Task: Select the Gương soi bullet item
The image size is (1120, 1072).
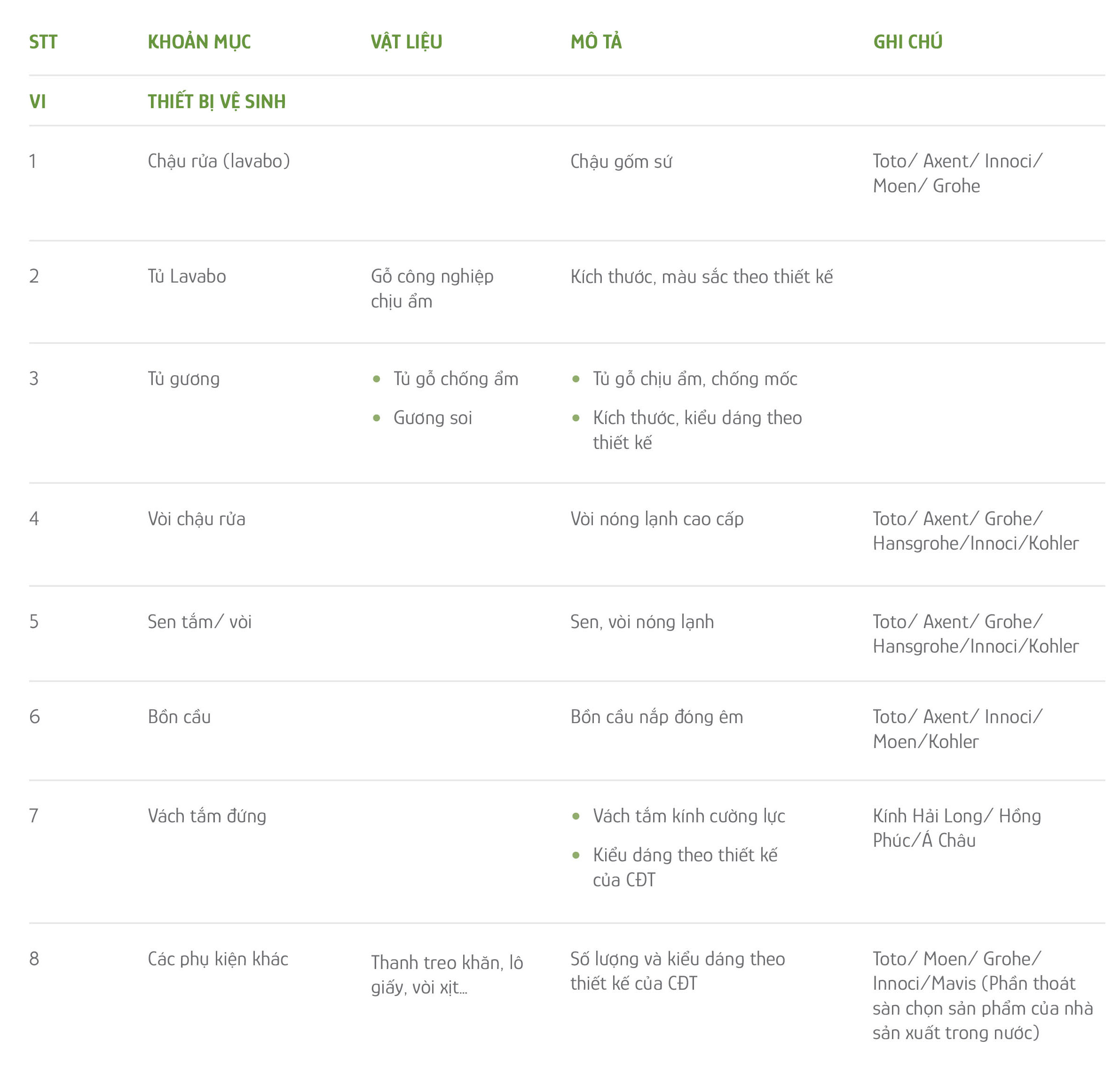Action: pos(433,418)
